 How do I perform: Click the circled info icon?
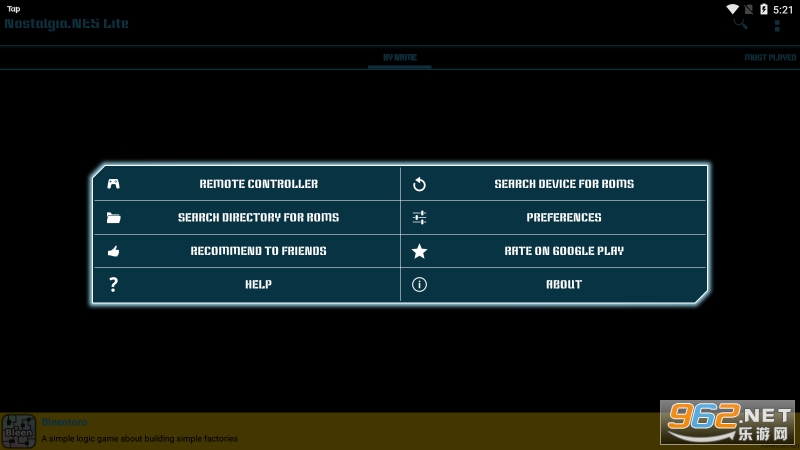[x=419, y=285]
